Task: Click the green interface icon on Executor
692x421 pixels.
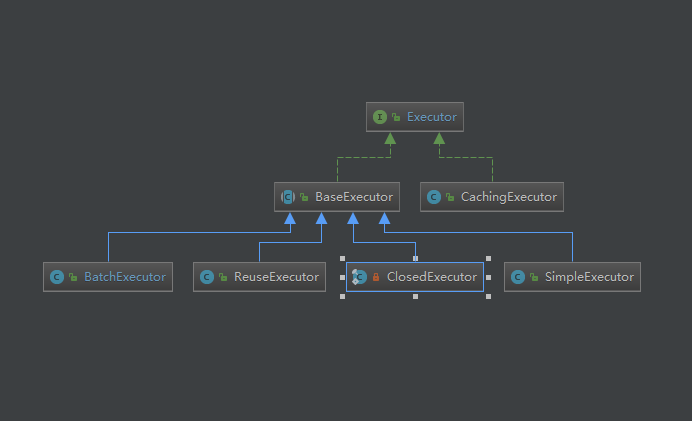Action: click(x=380, y=117)
